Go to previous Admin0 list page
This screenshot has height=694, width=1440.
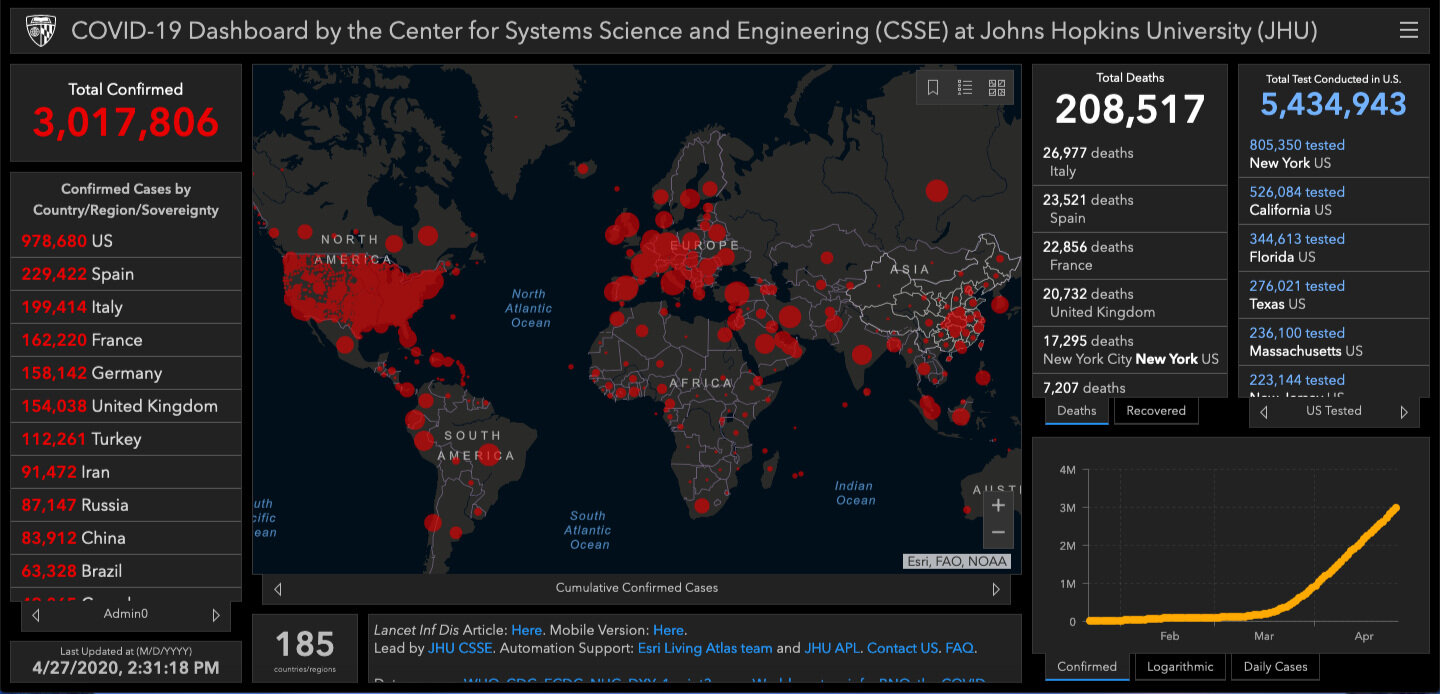click(36, 615)
